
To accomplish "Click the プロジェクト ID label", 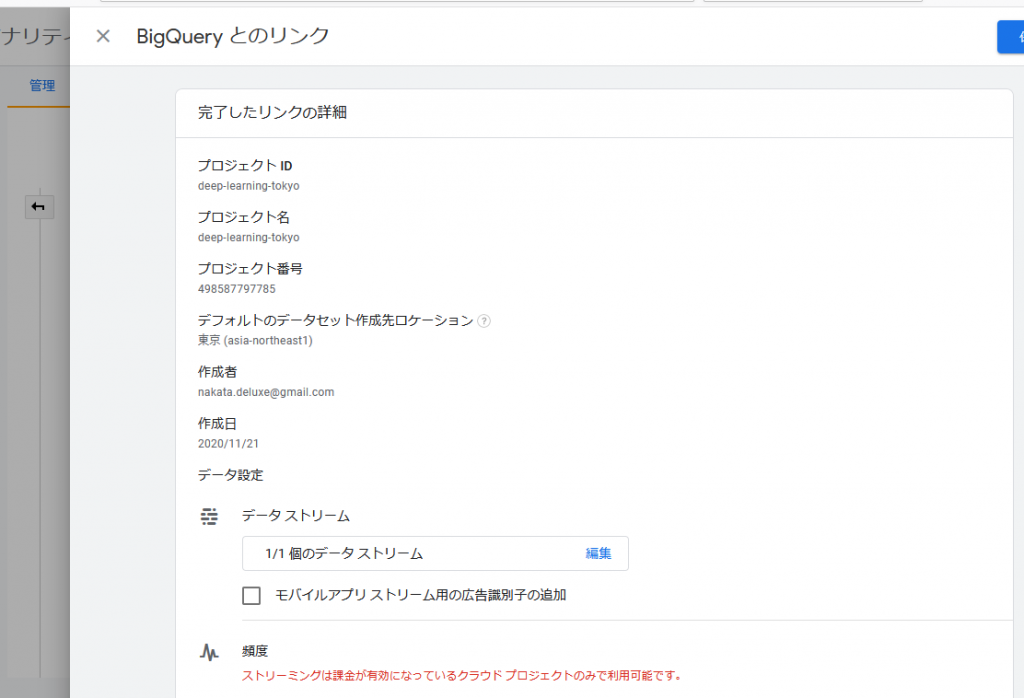I will [x=245, y=166].
